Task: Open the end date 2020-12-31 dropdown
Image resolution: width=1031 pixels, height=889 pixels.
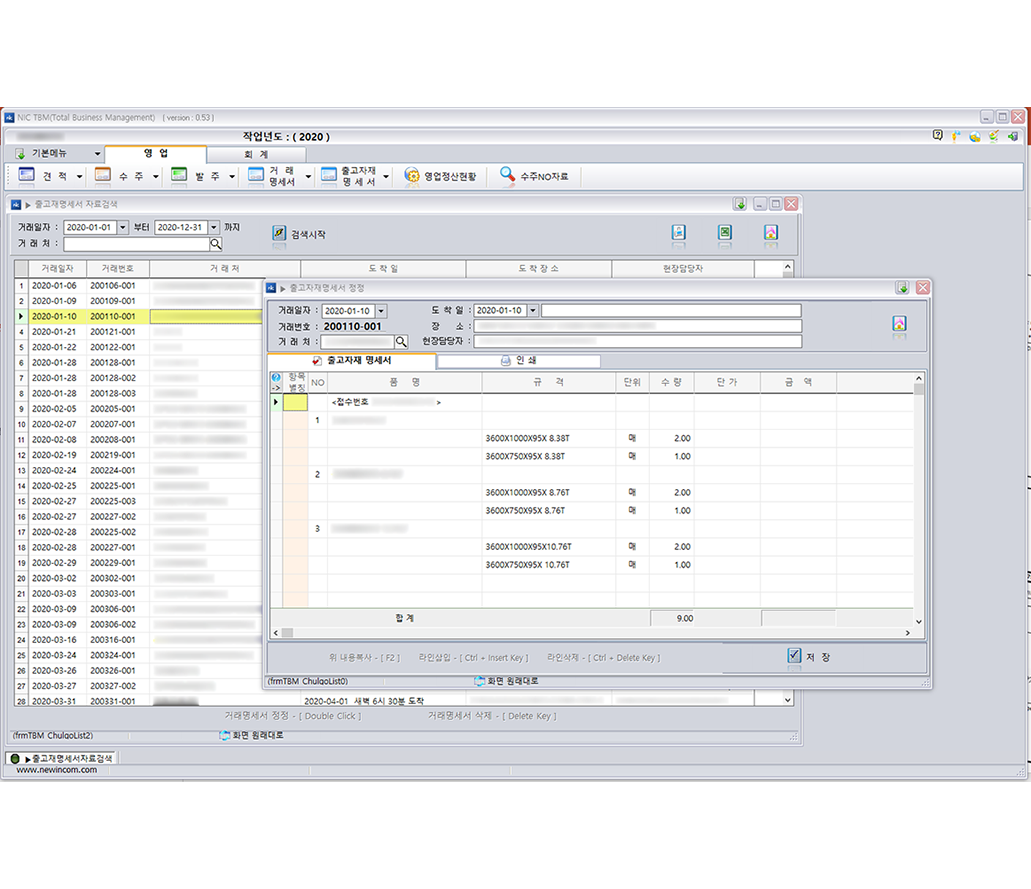Action: coord(214,228)
